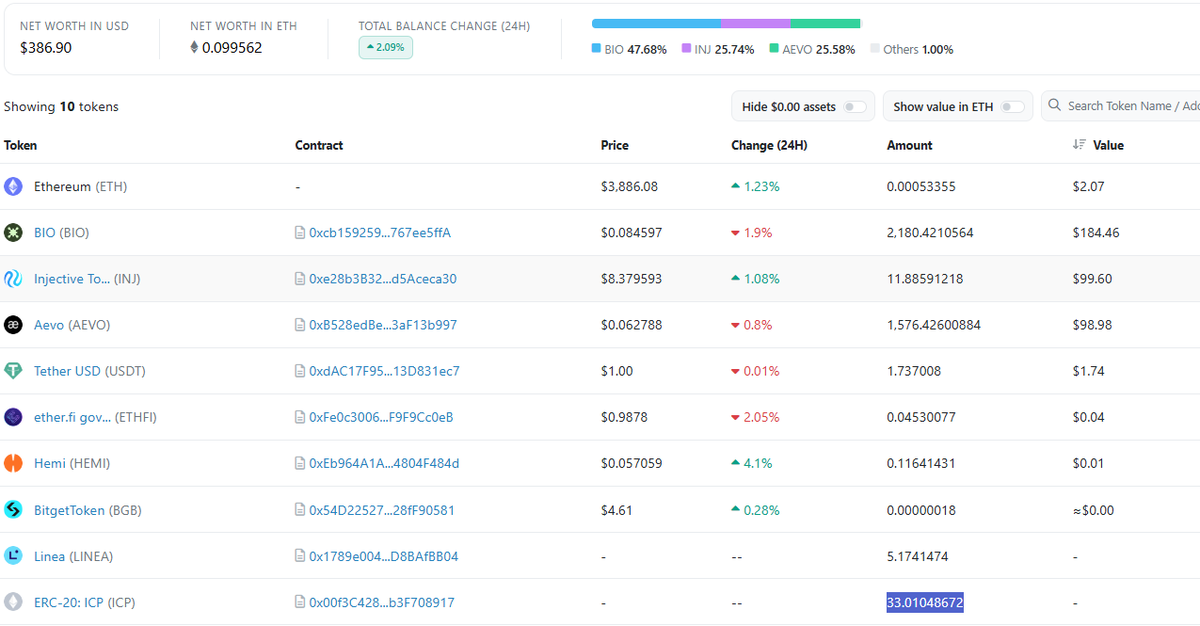Click the Aevo token logo icon

tap(13, 325)
